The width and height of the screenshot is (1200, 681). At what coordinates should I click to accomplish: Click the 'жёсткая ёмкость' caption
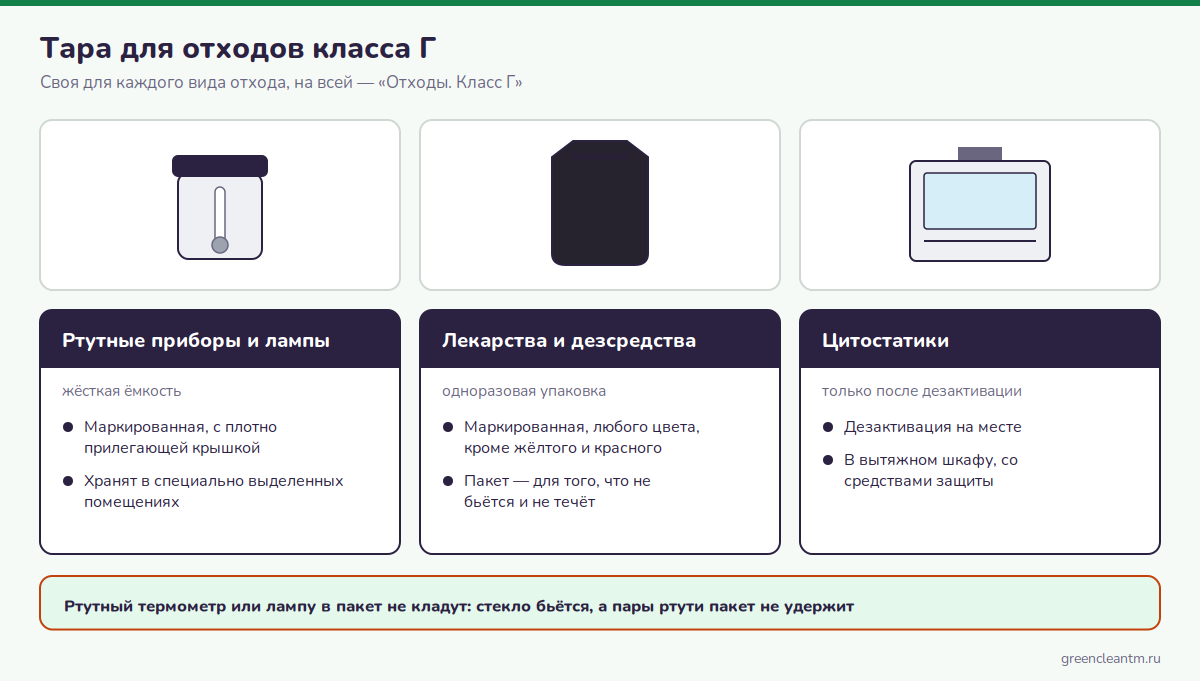[x=122, y=391]
